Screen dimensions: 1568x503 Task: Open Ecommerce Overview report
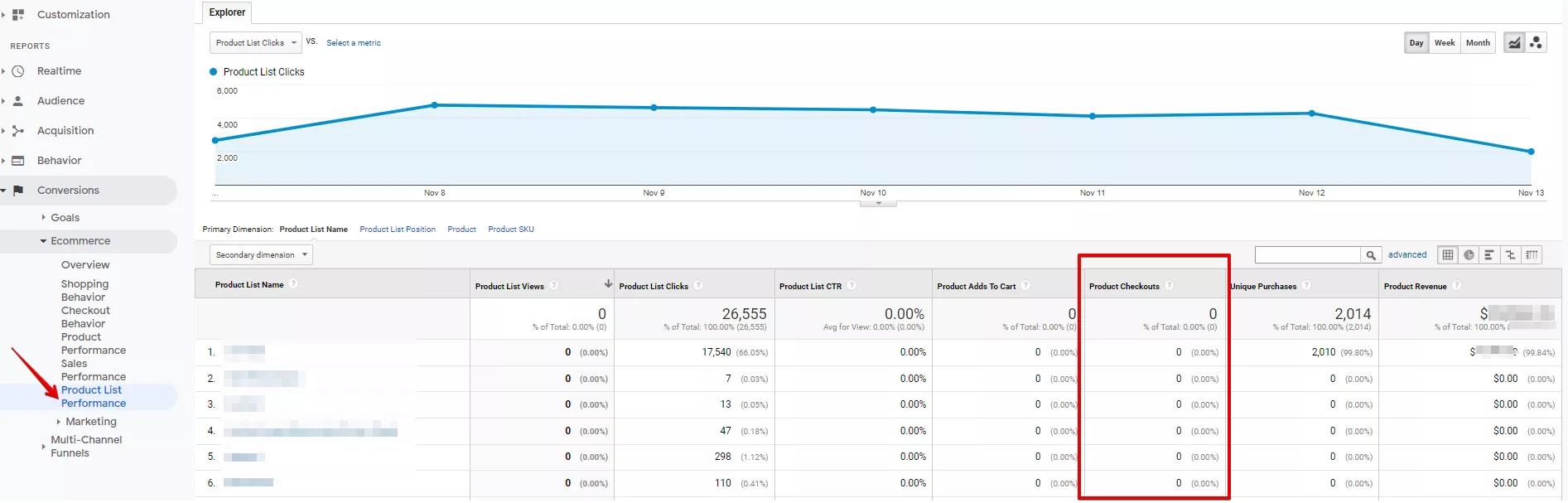coord(85,265)
